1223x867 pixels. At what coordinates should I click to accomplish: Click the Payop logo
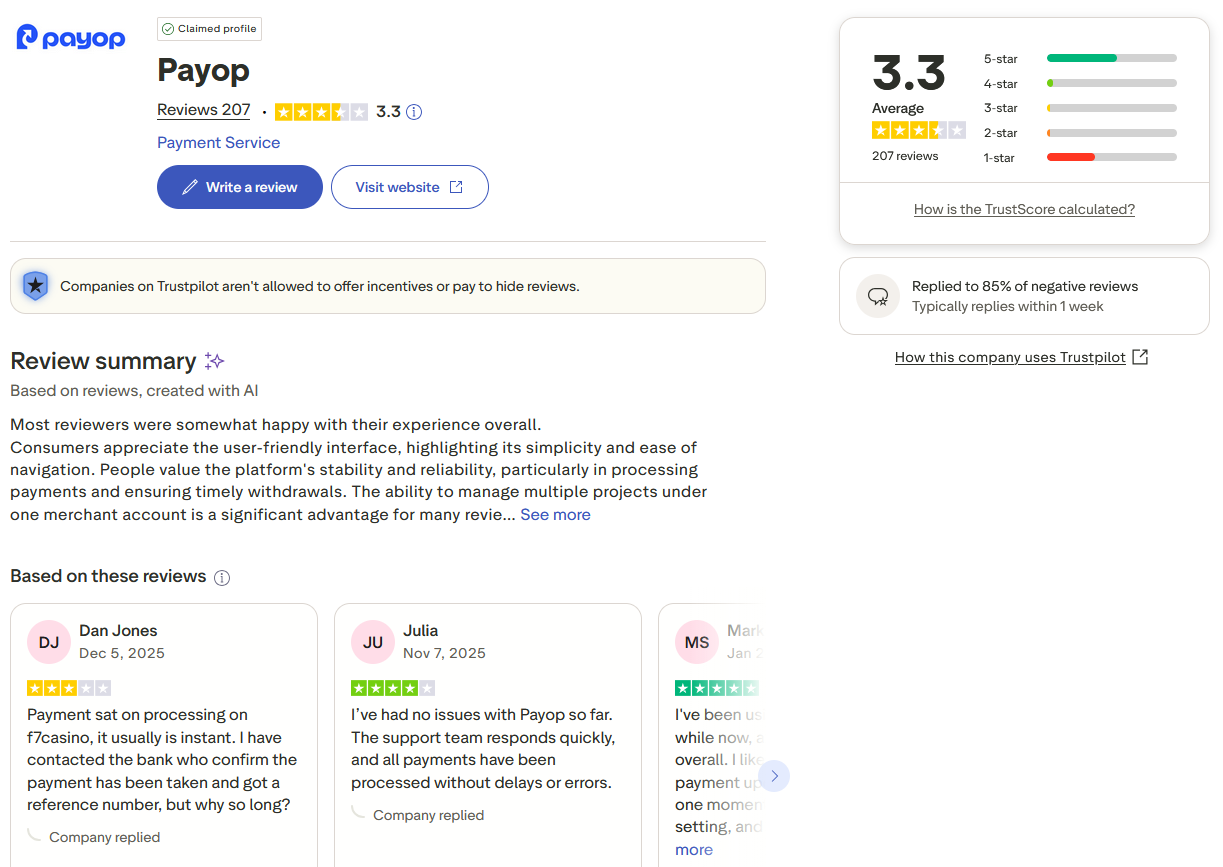point(71,39)
